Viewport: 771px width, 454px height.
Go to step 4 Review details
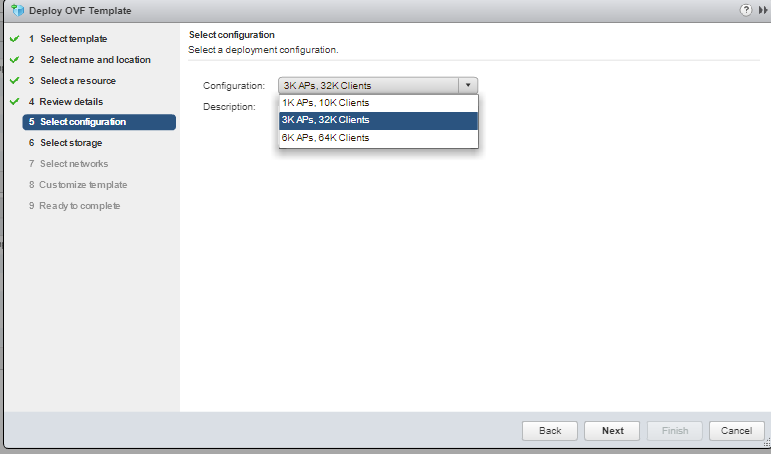click(66, 102)
